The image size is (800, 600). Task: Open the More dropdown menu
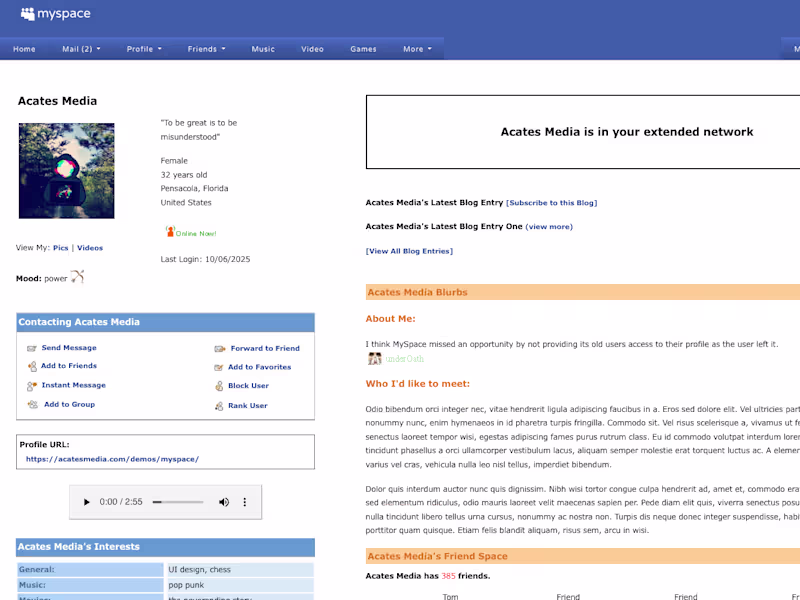(416, 48)
